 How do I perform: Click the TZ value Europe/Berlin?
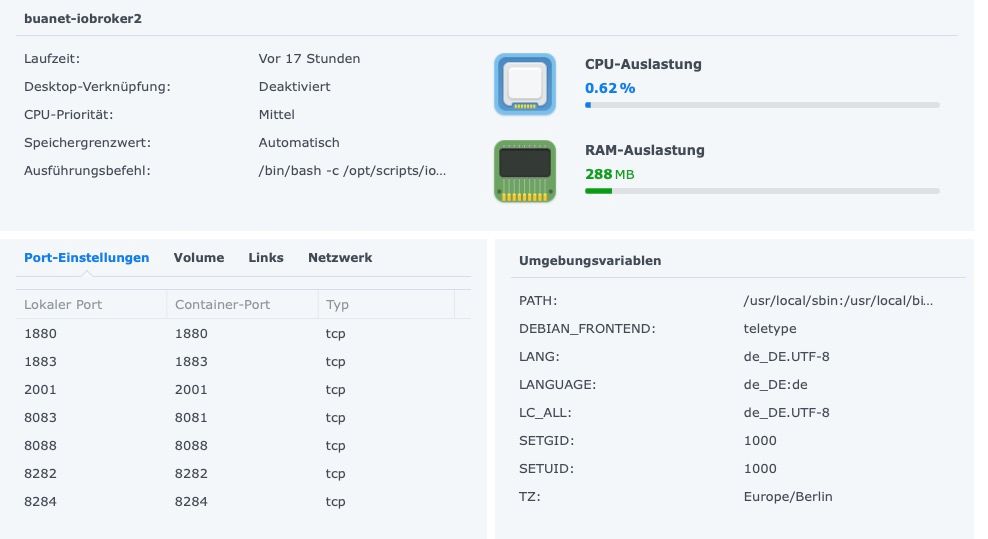788,497
